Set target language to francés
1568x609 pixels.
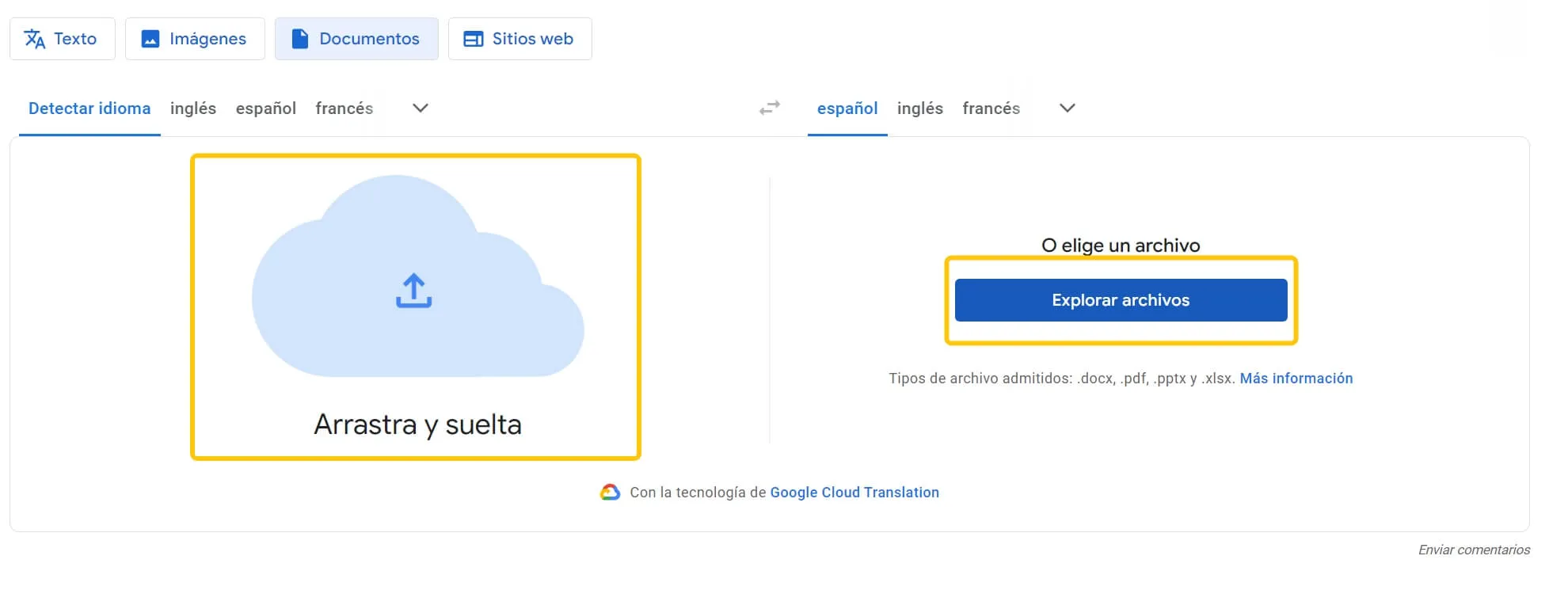[x=991, y=108]
